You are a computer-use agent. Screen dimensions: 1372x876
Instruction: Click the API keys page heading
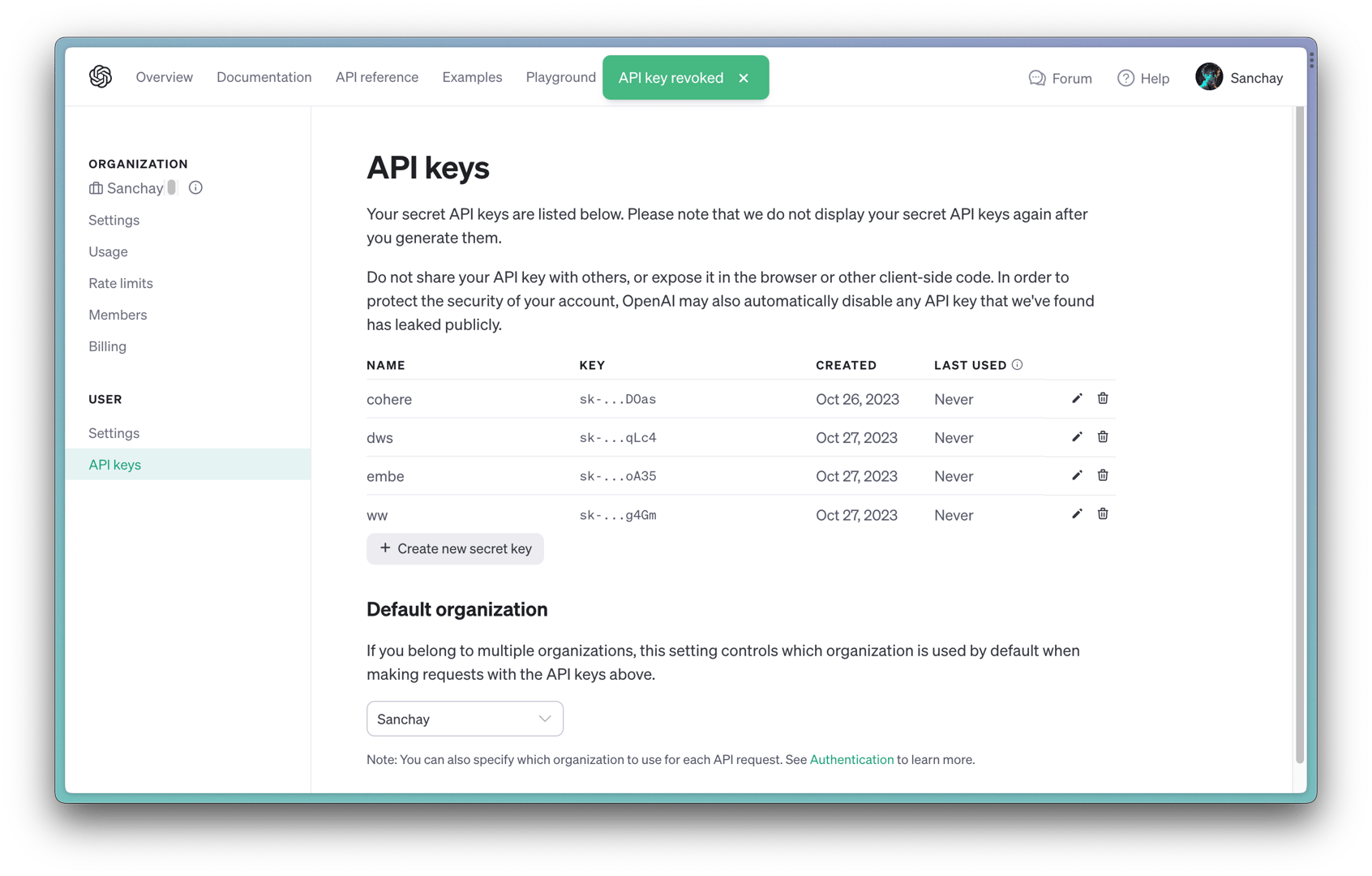(428, 168)
